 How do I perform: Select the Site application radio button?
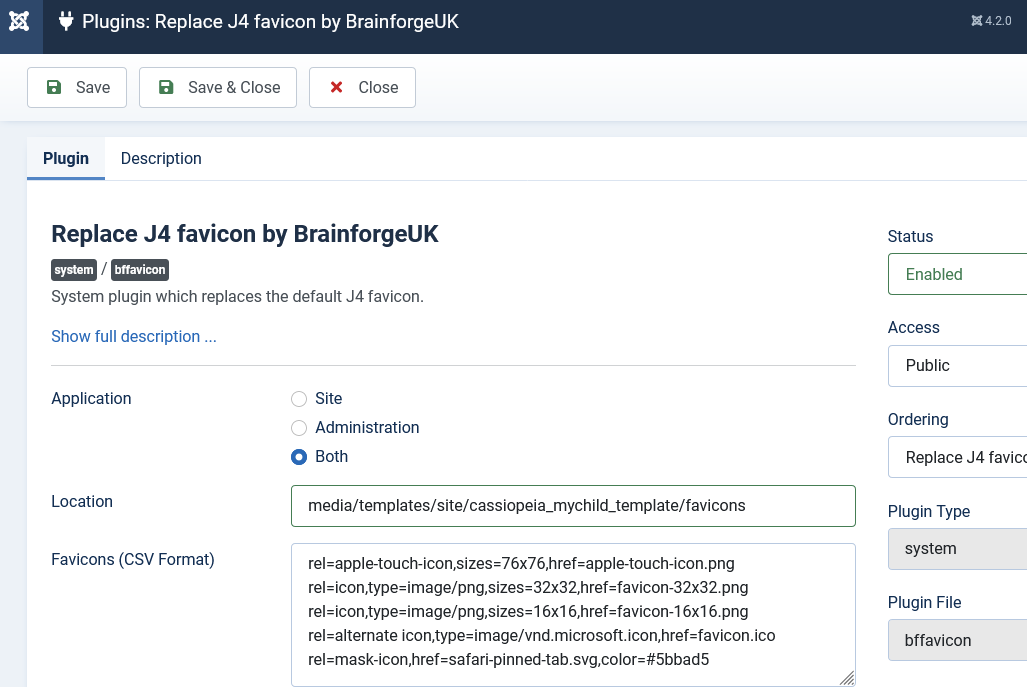(x=299, y=399)
